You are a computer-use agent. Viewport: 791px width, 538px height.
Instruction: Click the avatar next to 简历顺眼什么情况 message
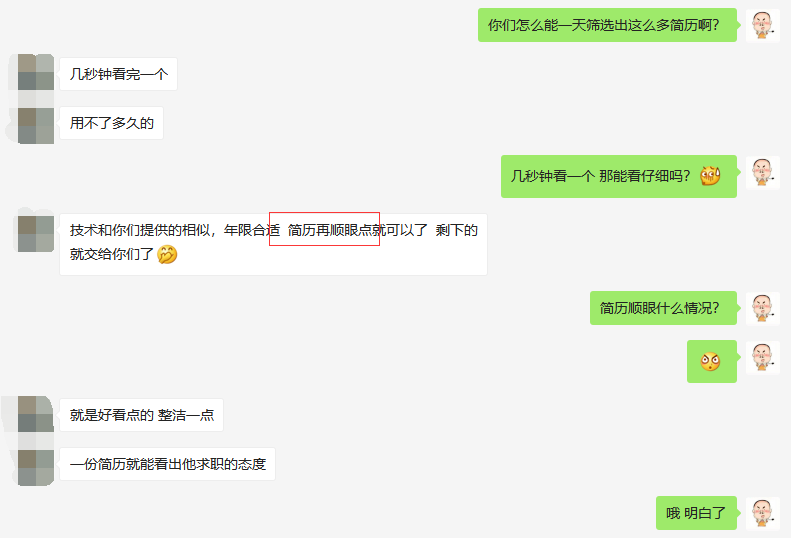(x=762, y=308)
